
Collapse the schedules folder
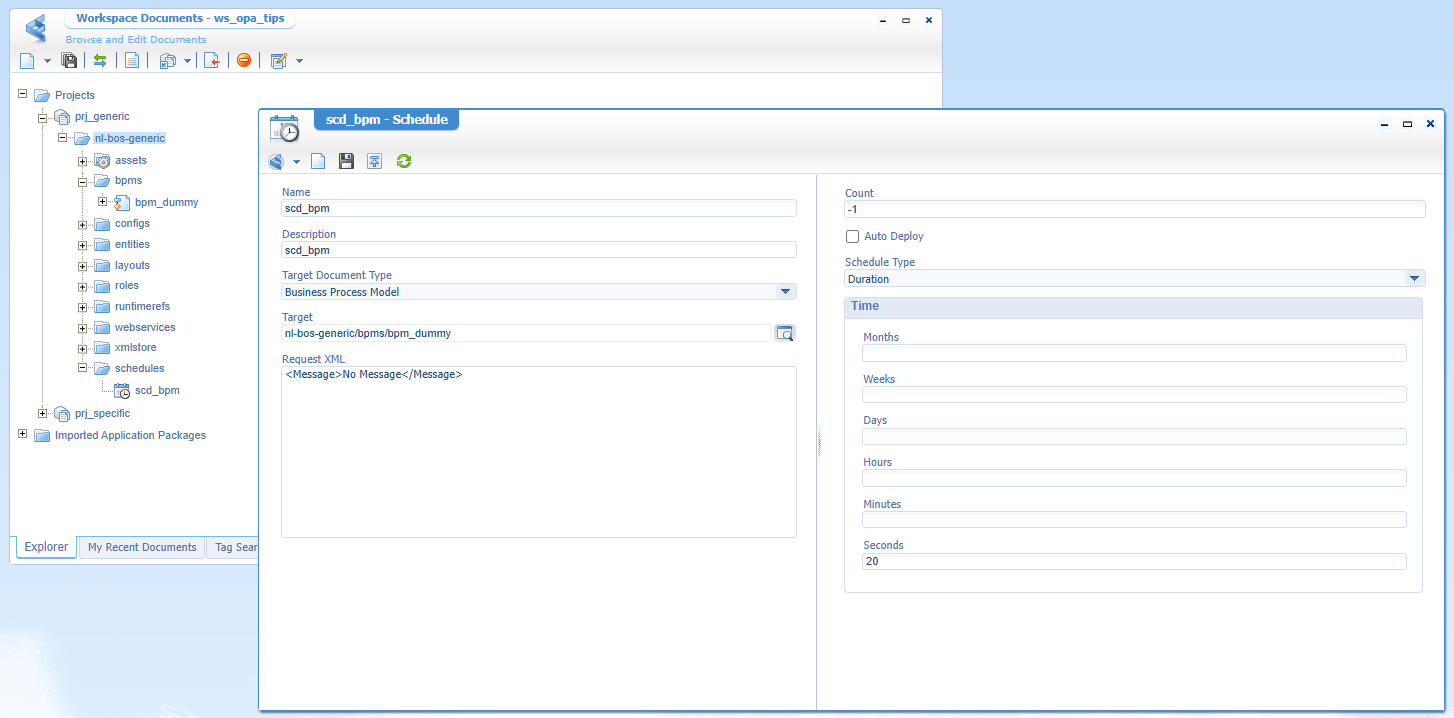click(83, 369)
